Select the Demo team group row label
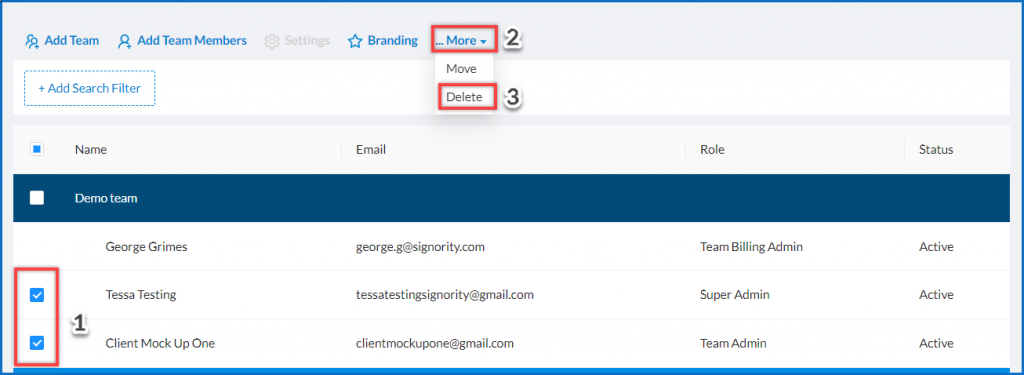The width and height of the screenshot is (1024, 375). 106,198
